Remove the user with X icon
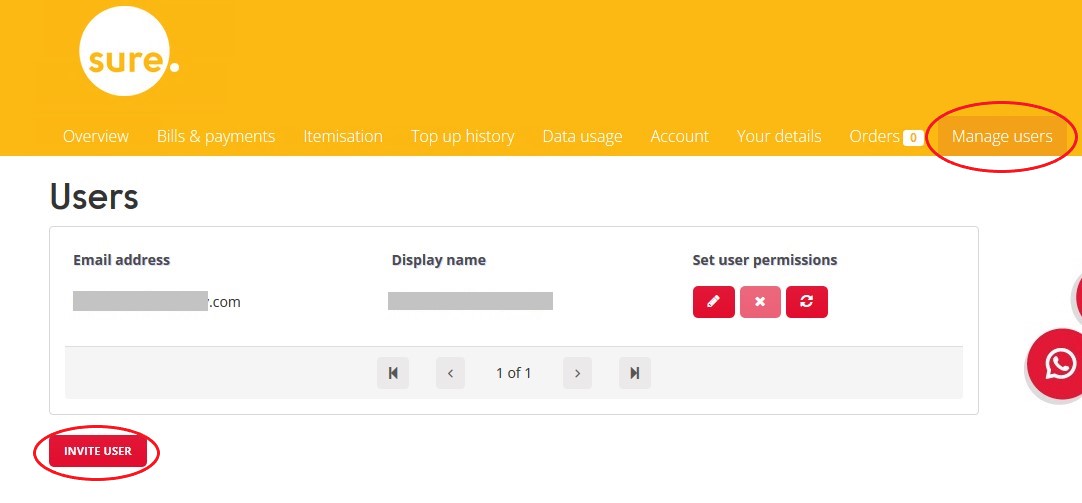Image resolution: width=1082 pixels, height=503 pixels. 760,302
